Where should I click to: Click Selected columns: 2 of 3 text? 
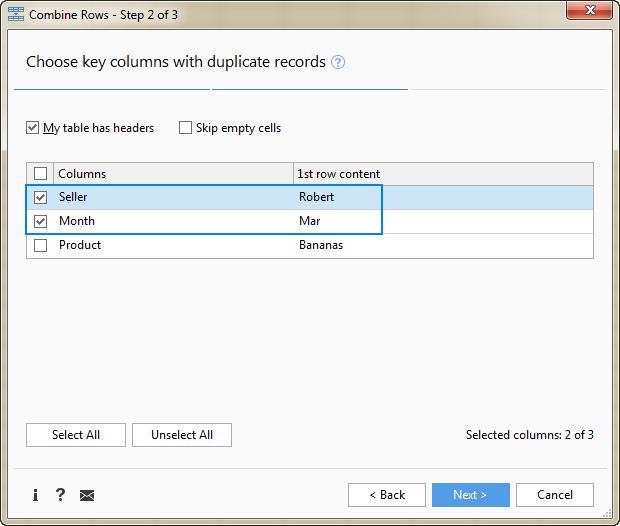[x=529, y=435]
